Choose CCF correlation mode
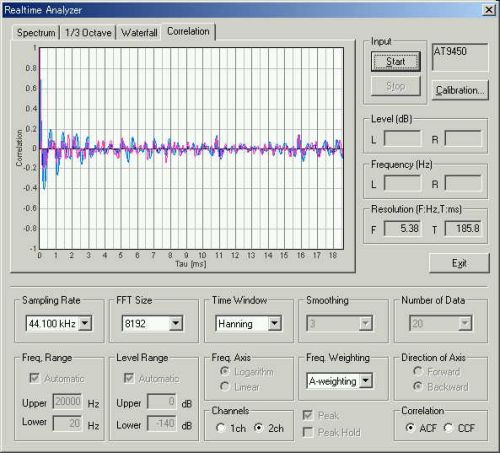This screenshot has height=453, width=500. click(x=459, y=428)
